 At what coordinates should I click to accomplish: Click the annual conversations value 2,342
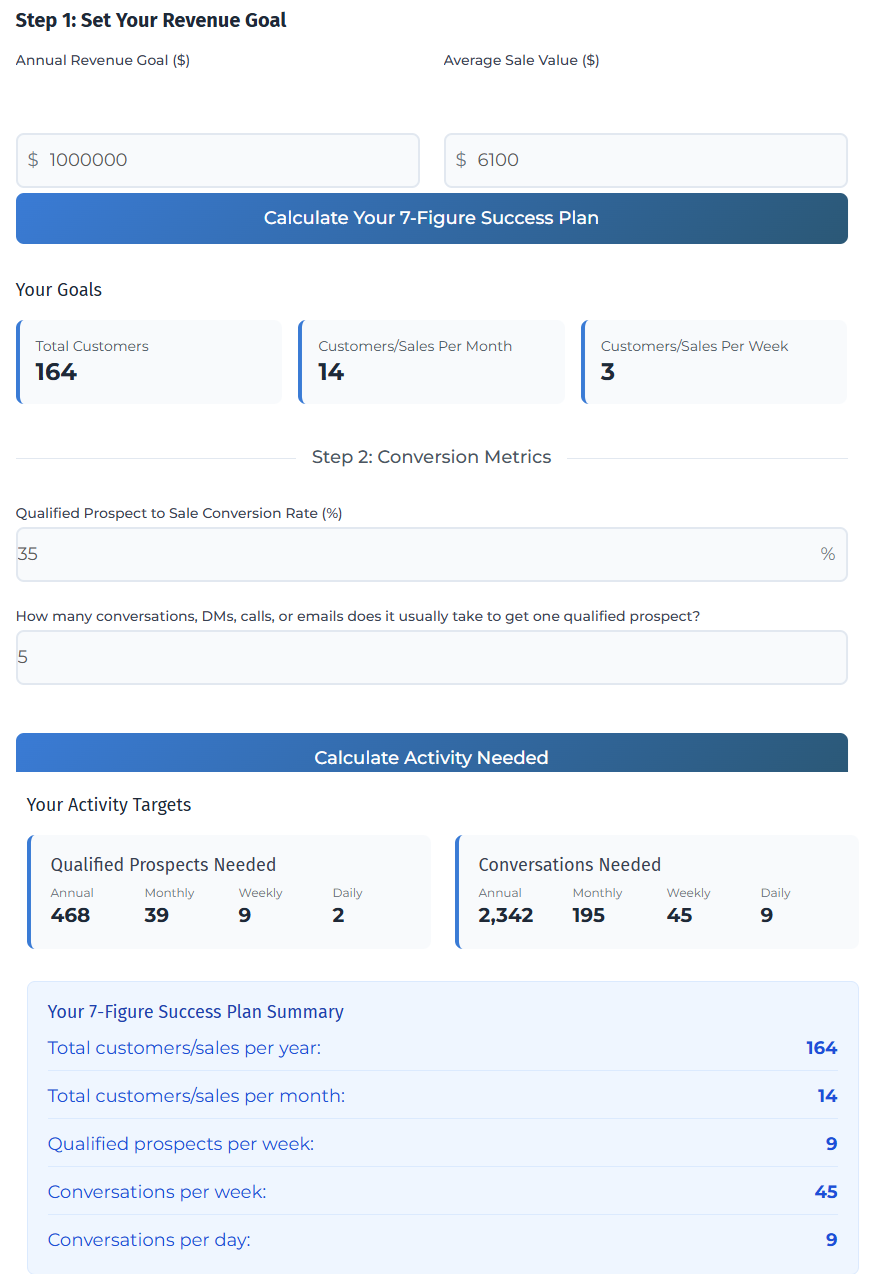click(x=506, y=915)
